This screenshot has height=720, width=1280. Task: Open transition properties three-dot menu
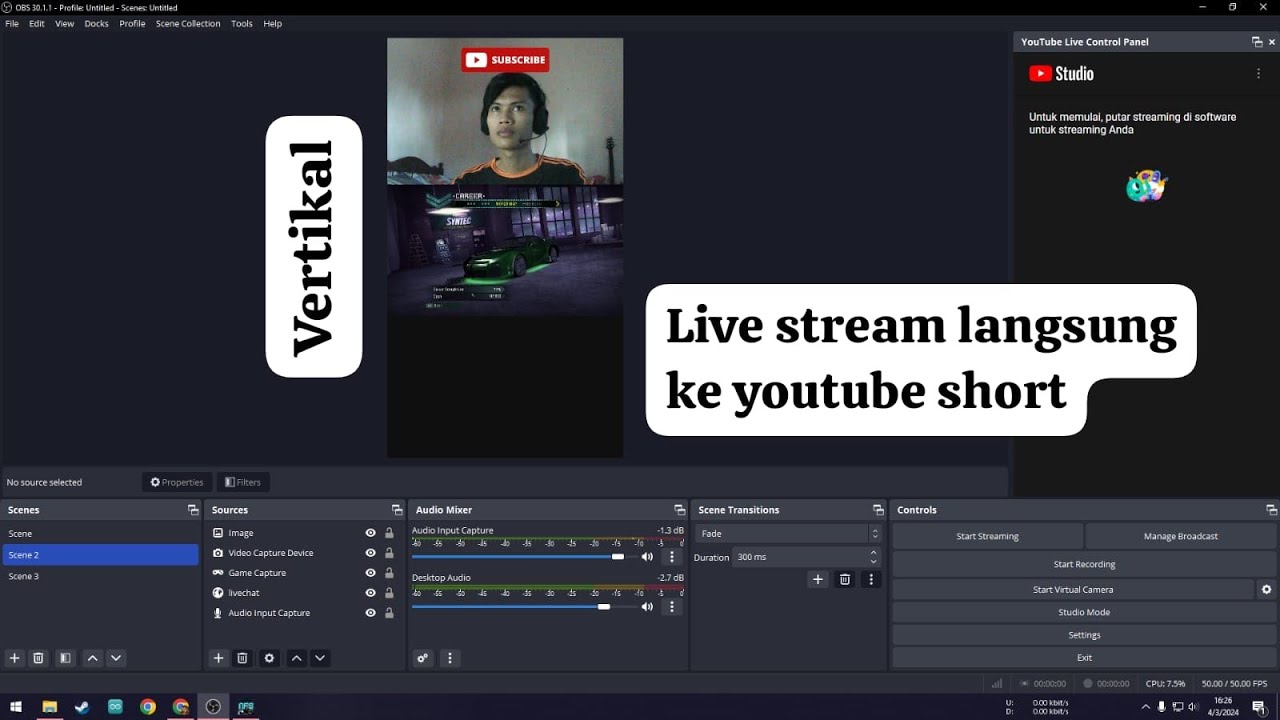tap(872, 579)
